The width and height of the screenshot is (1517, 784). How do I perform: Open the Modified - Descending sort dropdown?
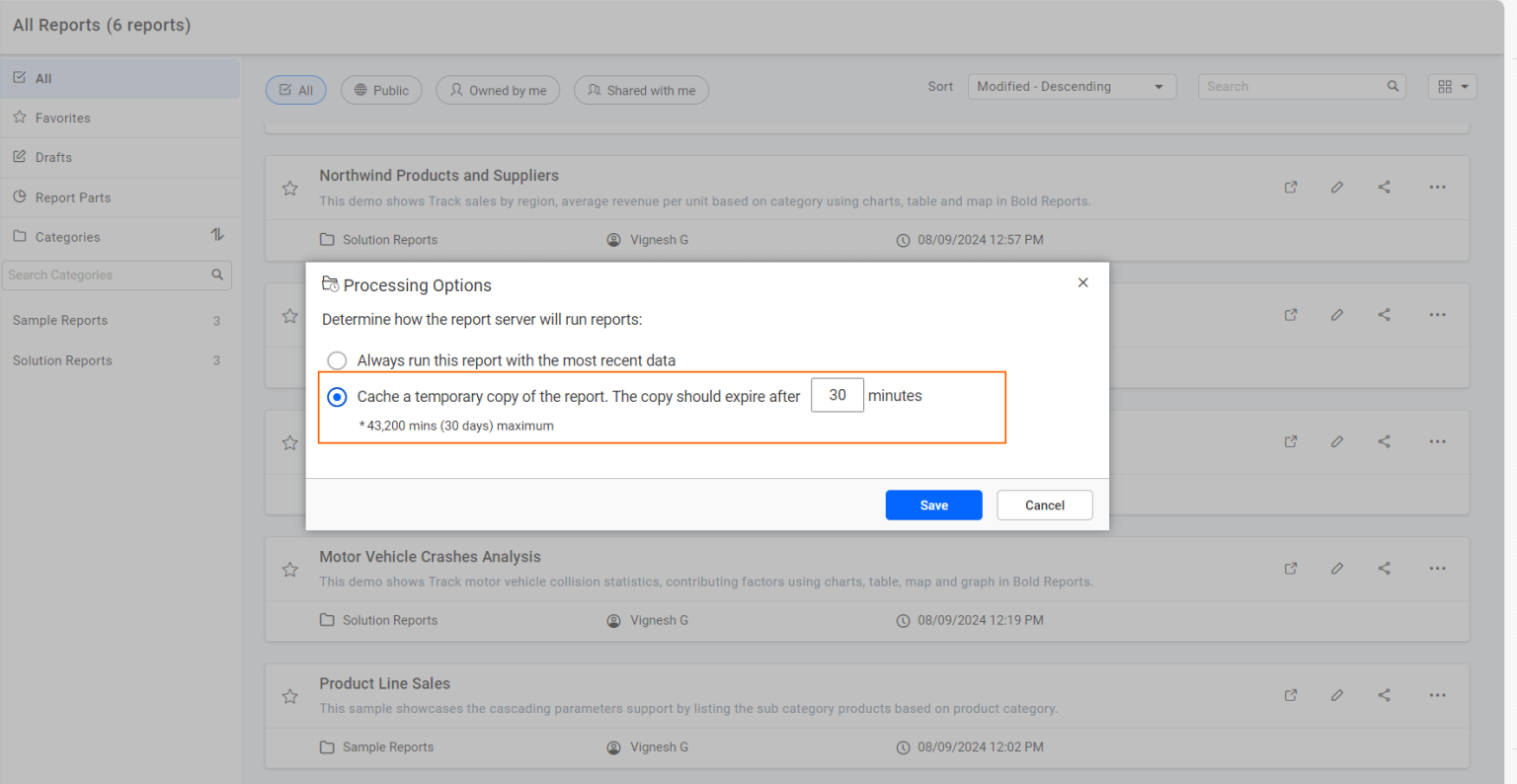(x=1071, y=86)
